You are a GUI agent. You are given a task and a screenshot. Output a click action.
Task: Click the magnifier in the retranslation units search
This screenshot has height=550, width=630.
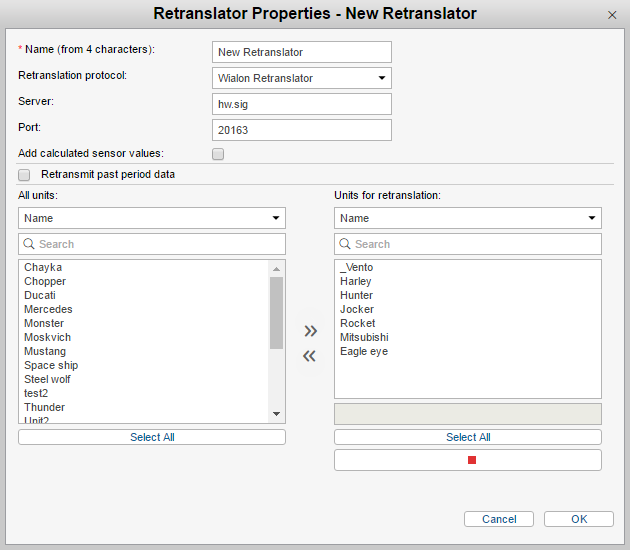[x=345, y=244]
